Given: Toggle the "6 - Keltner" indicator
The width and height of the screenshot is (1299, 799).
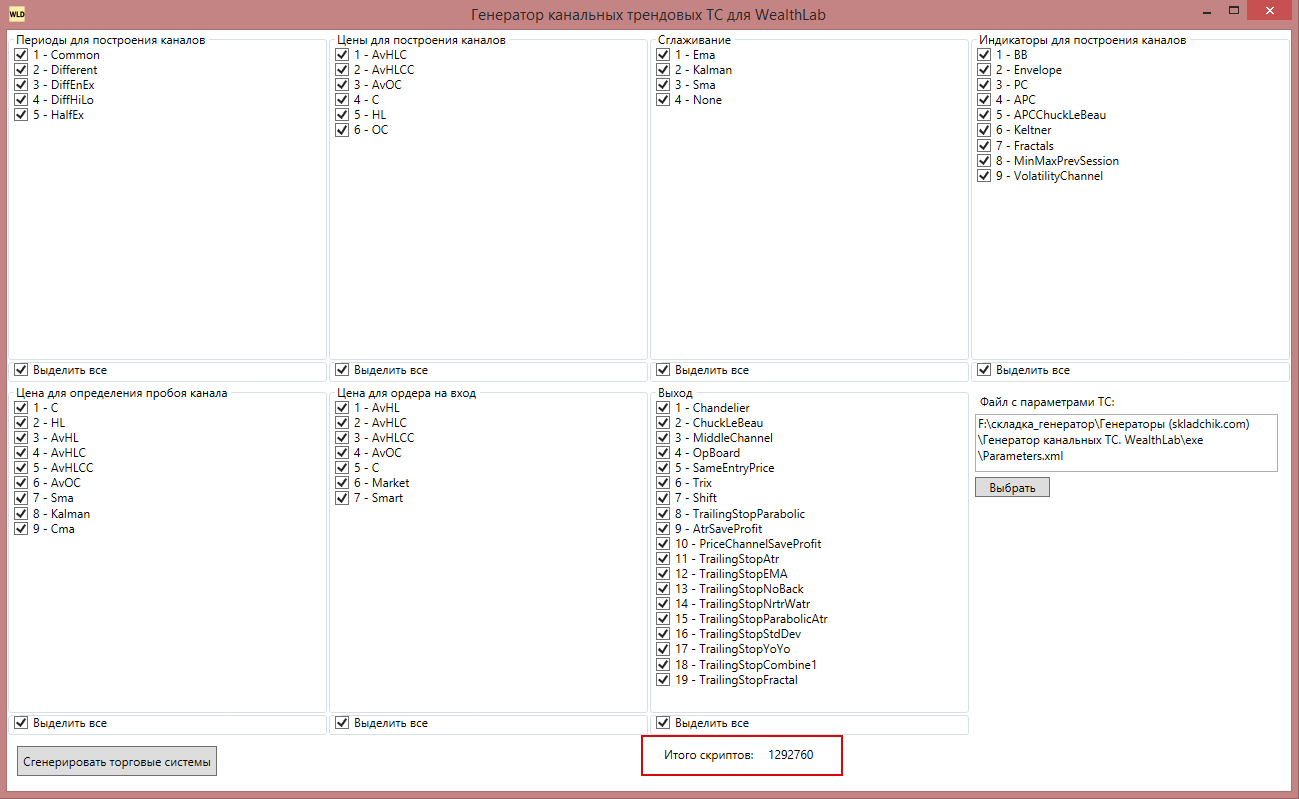Looking at the screenshot, I should 984,130.
